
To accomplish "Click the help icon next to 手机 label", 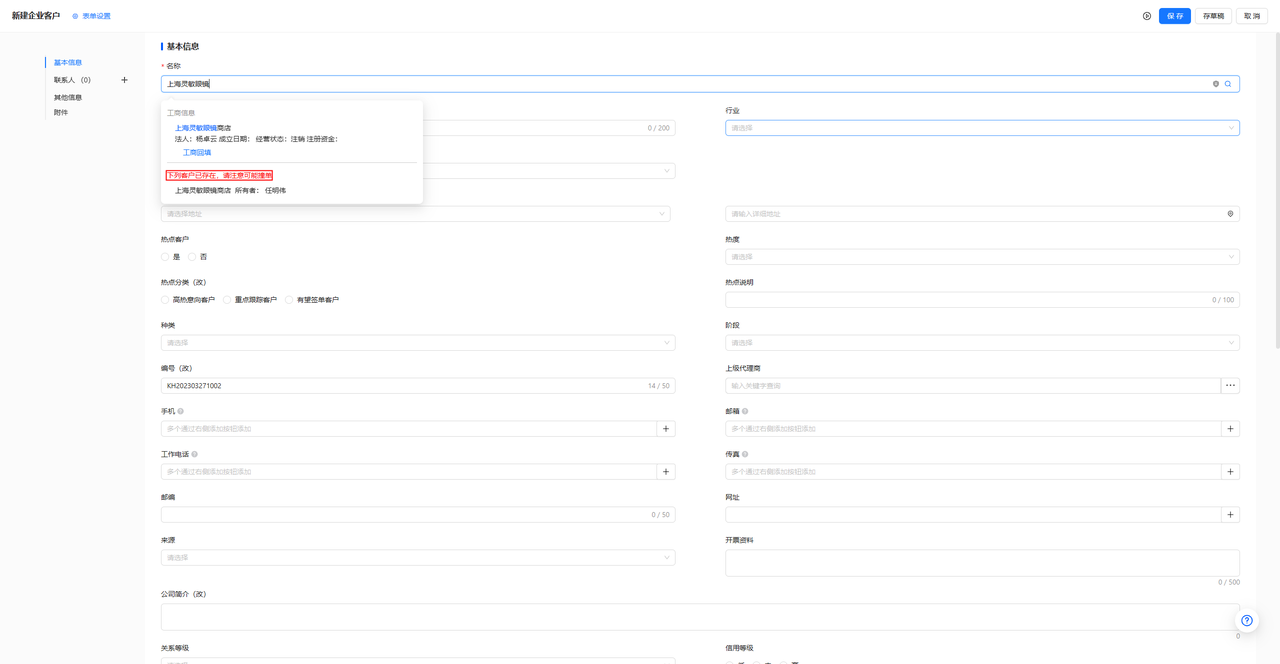I will click(181, 411).
